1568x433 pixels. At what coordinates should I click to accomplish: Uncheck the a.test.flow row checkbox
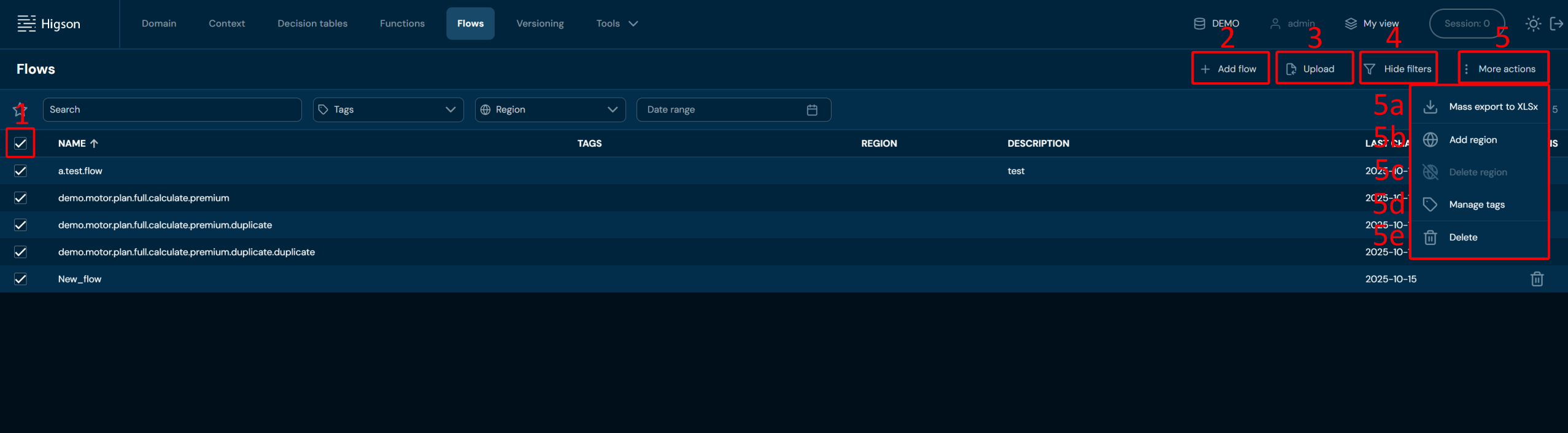(x=20, y=171)
